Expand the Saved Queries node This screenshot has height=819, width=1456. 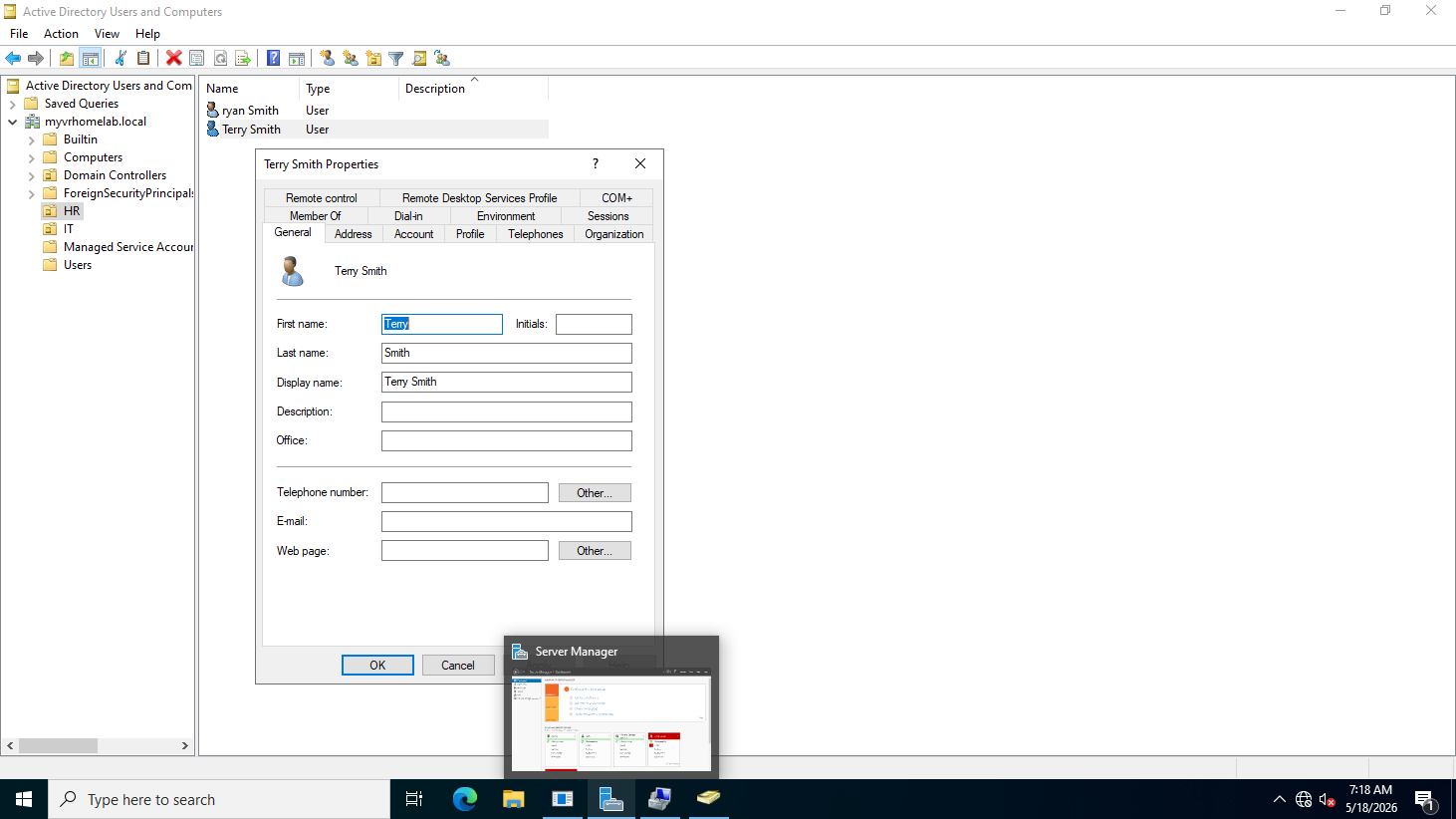pos(12,104)
